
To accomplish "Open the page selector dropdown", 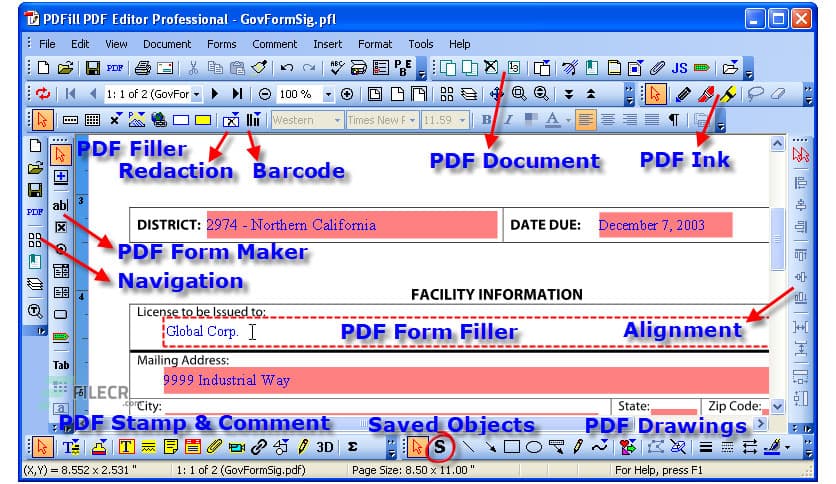I will tap(196, 94).
